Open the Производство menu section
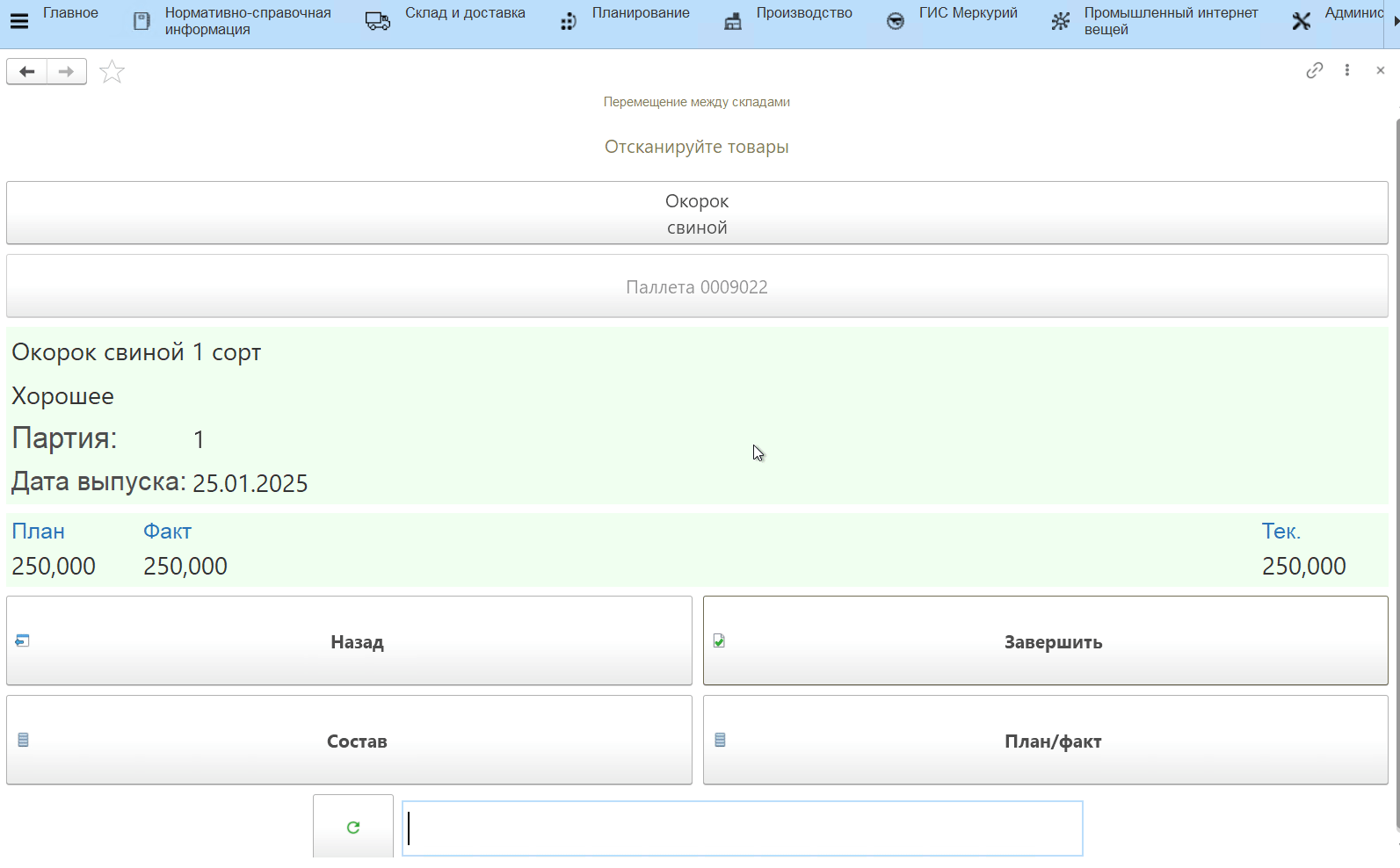1400x868 pixels. coord(803,13)
